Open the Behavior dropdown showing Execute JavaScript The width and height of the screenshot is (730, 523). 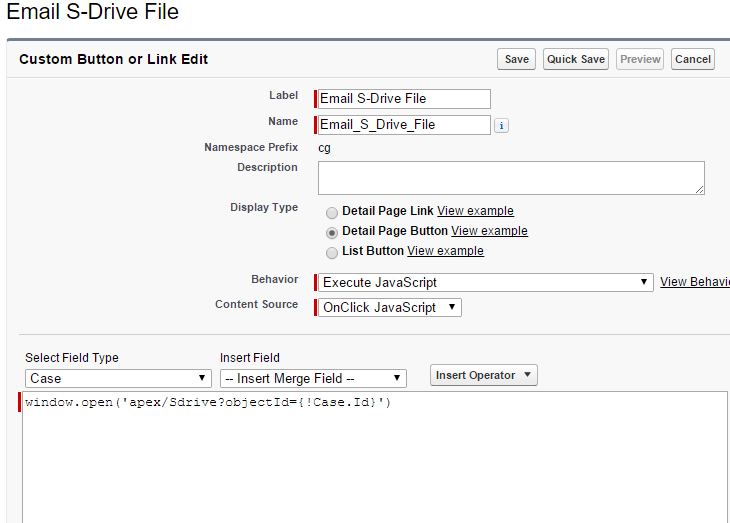485,283
